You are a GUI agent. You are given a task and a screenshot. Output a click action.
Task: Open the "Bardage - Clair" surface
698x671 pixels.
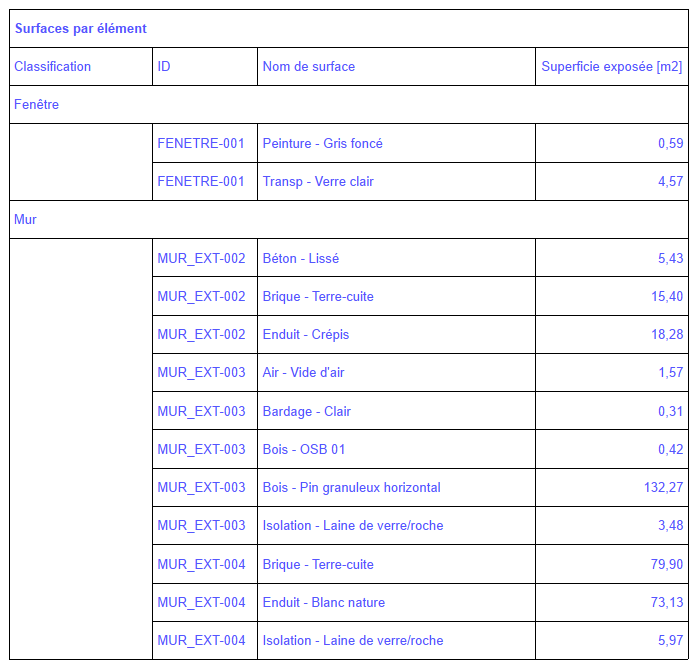[306, 412]
